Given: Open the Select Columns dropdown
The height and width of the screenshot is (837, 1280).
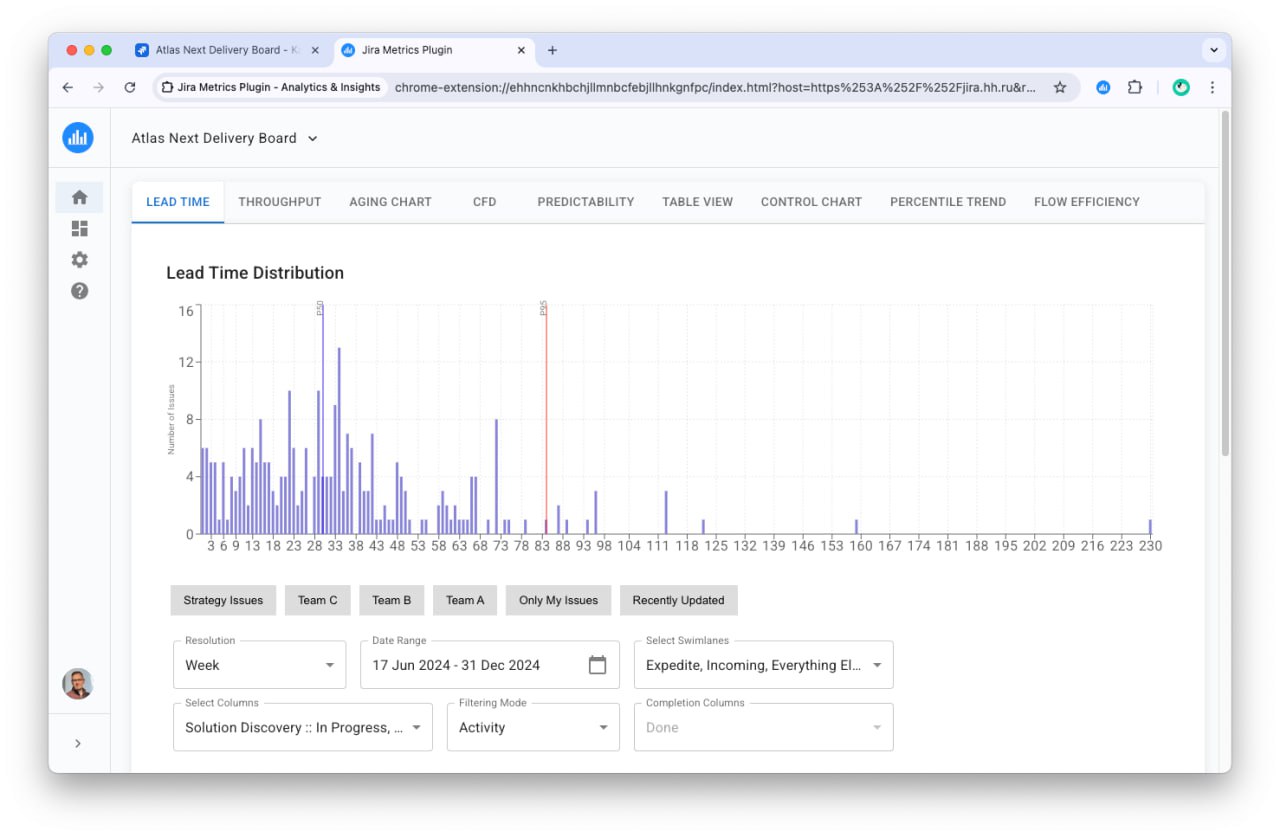Looking at the screenshot, I should pyautogui.click(x=303, y=727).
